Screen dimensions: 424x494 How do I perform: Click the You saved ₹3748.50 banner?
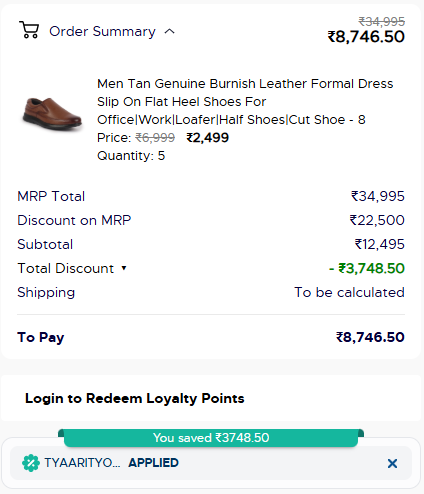point(211,438)
